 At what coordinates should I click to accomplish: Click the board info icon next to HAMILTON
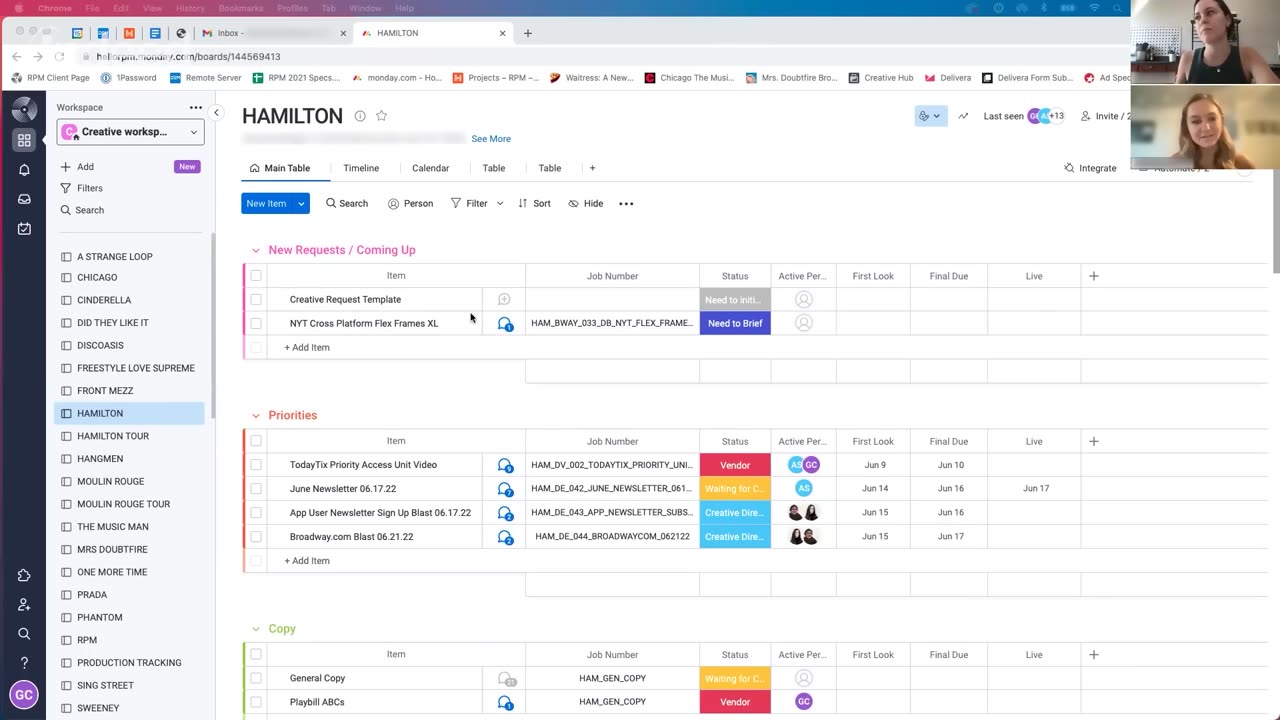[360, 116]
